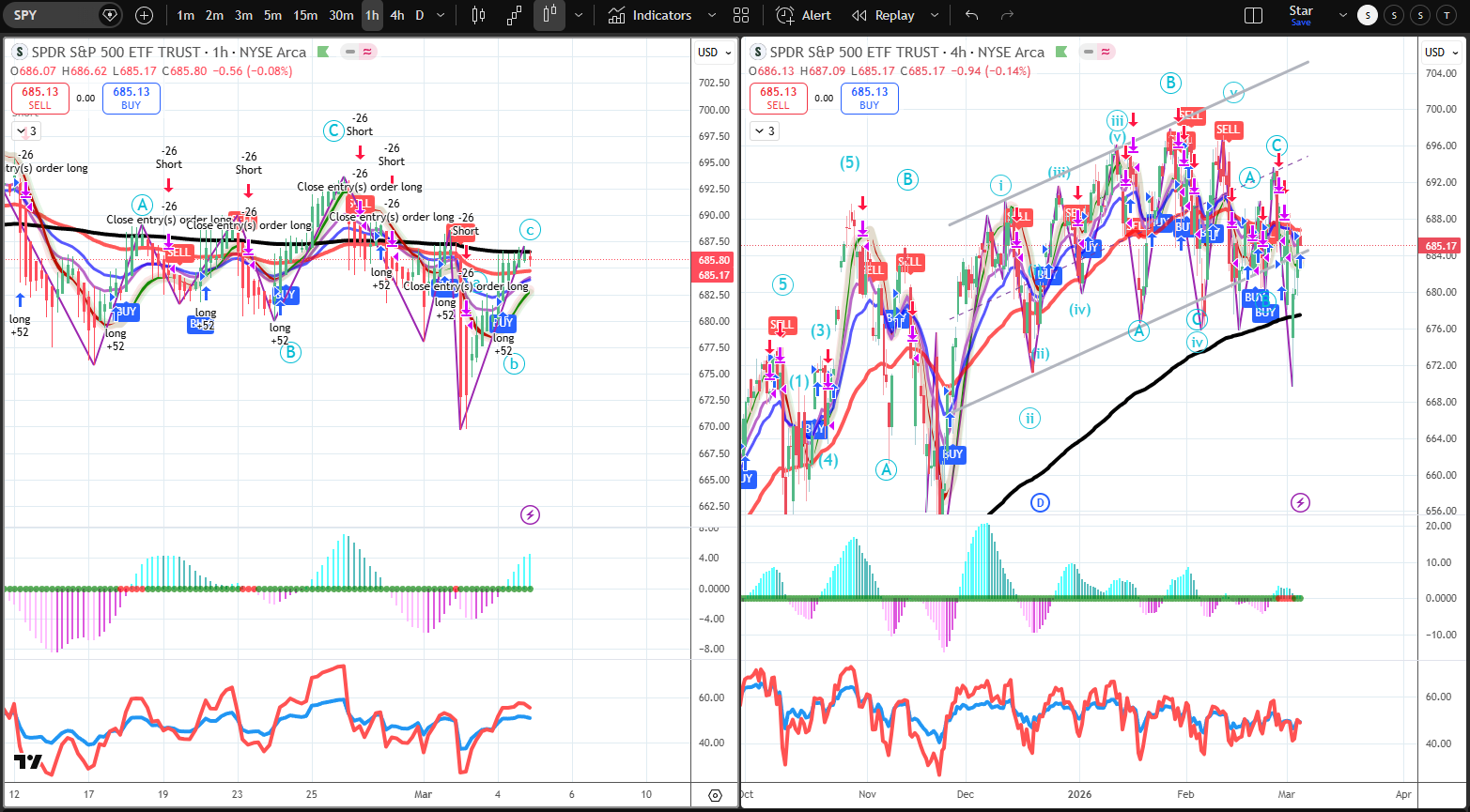Image resolution: width=1470 pixels, height=812 pixels.
Task: Switch interval to 2m
Action: [215, 15]
